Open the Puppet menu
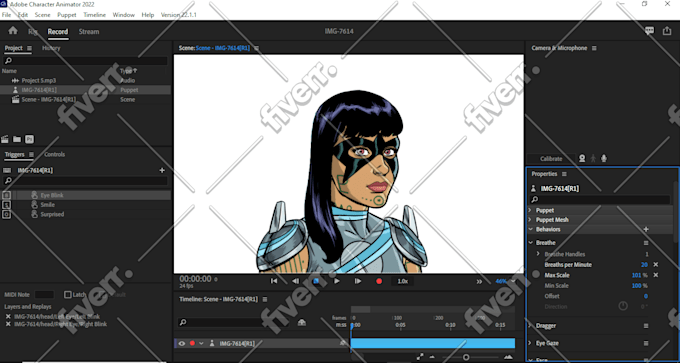The image size is (680, 363). (66, 15)
